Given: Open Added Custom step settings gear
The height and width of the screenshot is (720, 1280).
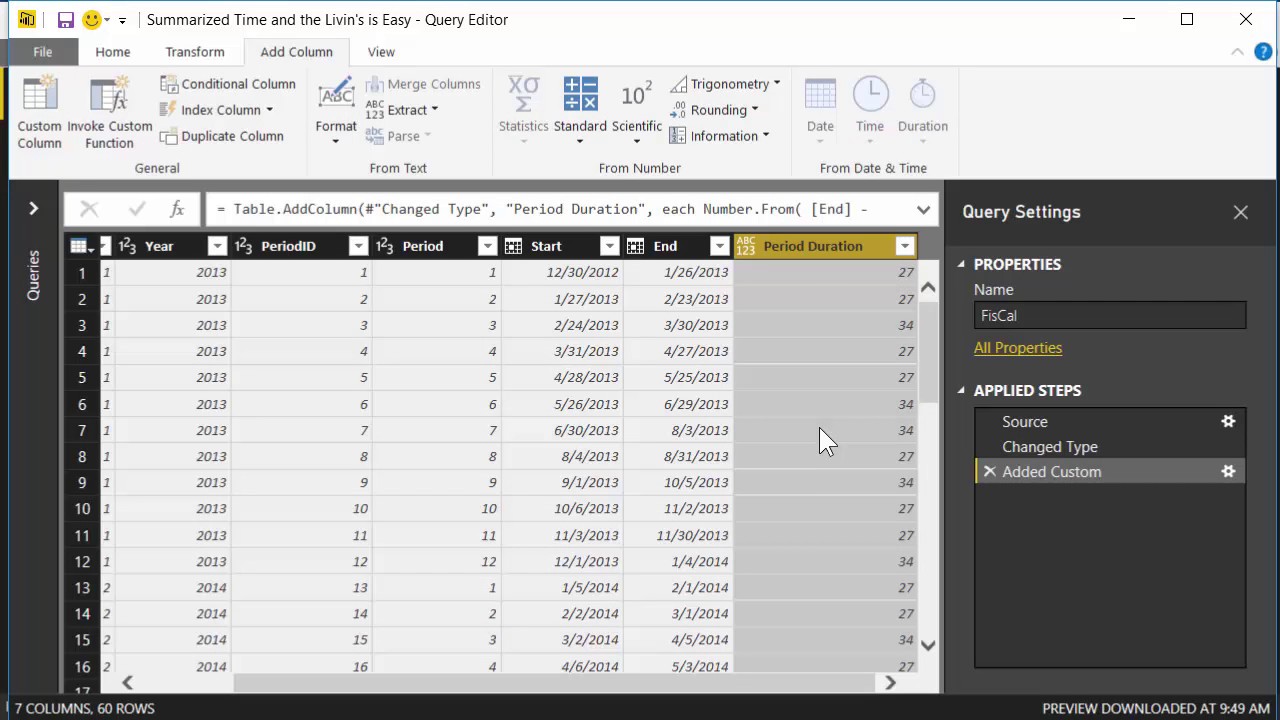Looking at the screenshot, I should pos(1228,472).
